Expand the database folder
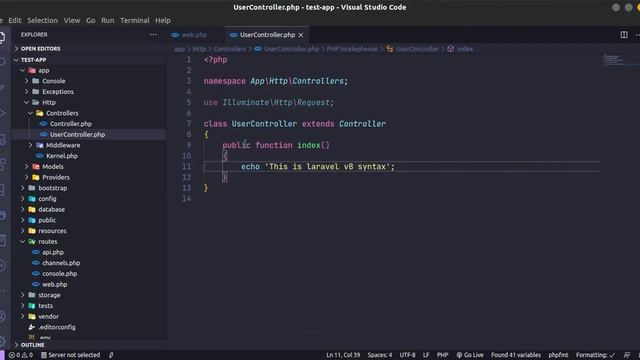The height and width of the screenshot is (360, 640). coord(89,209)
